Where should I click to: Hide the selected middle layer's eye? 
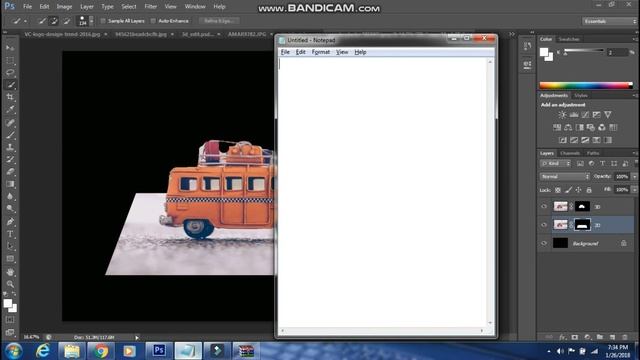(x=544, y=225)
